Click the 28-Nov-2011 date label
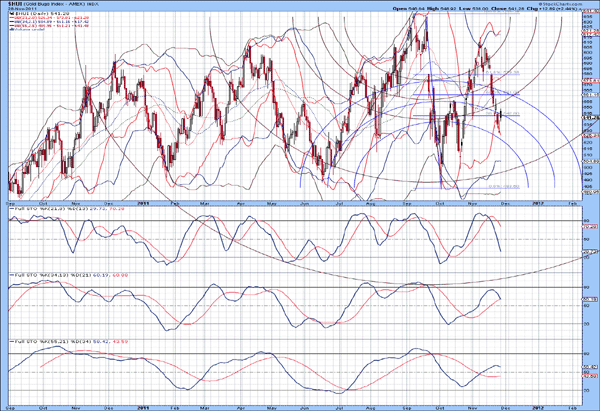600x411 pixels. pos(22,9)
